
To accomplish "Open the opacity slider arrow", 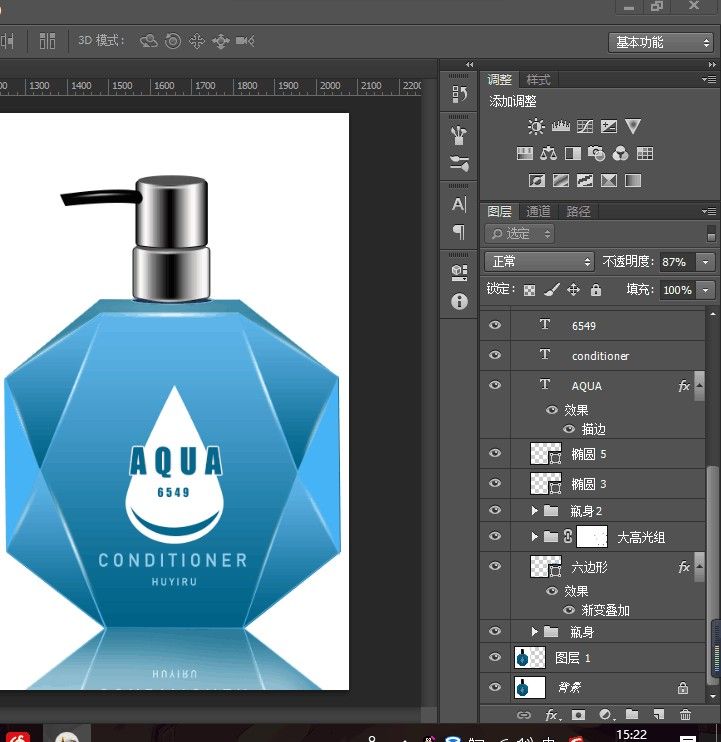I will click(x=706, y=261).
